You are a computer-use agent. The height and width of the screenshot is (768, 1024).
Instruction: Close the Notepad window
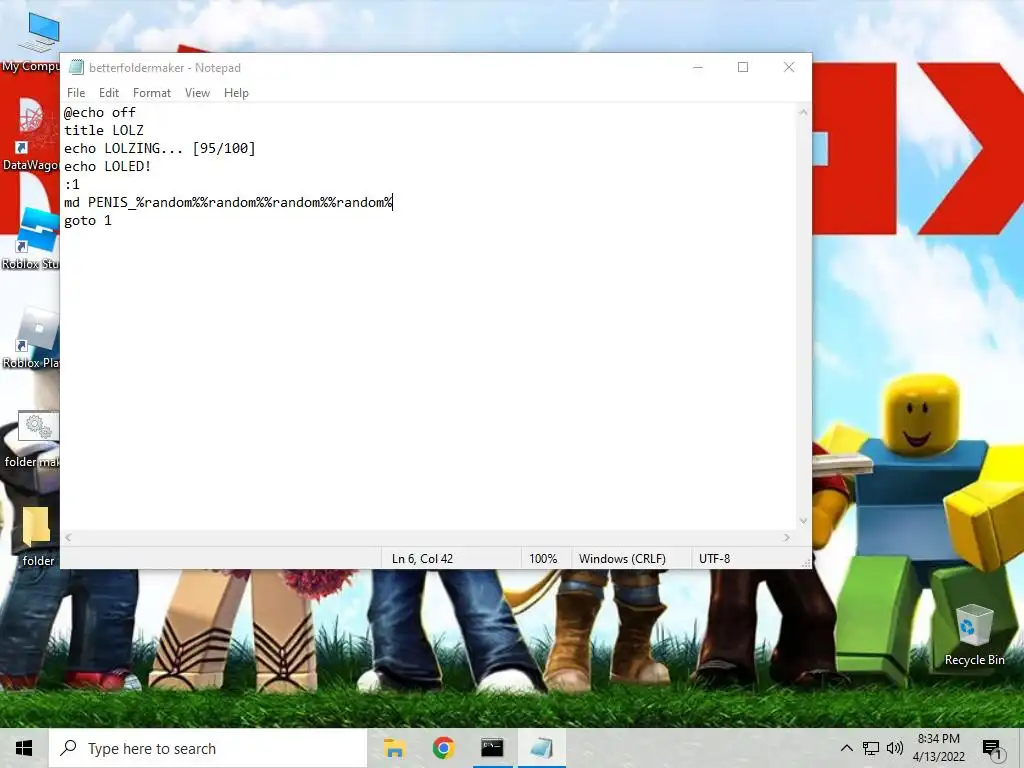(x=789, y=67)
